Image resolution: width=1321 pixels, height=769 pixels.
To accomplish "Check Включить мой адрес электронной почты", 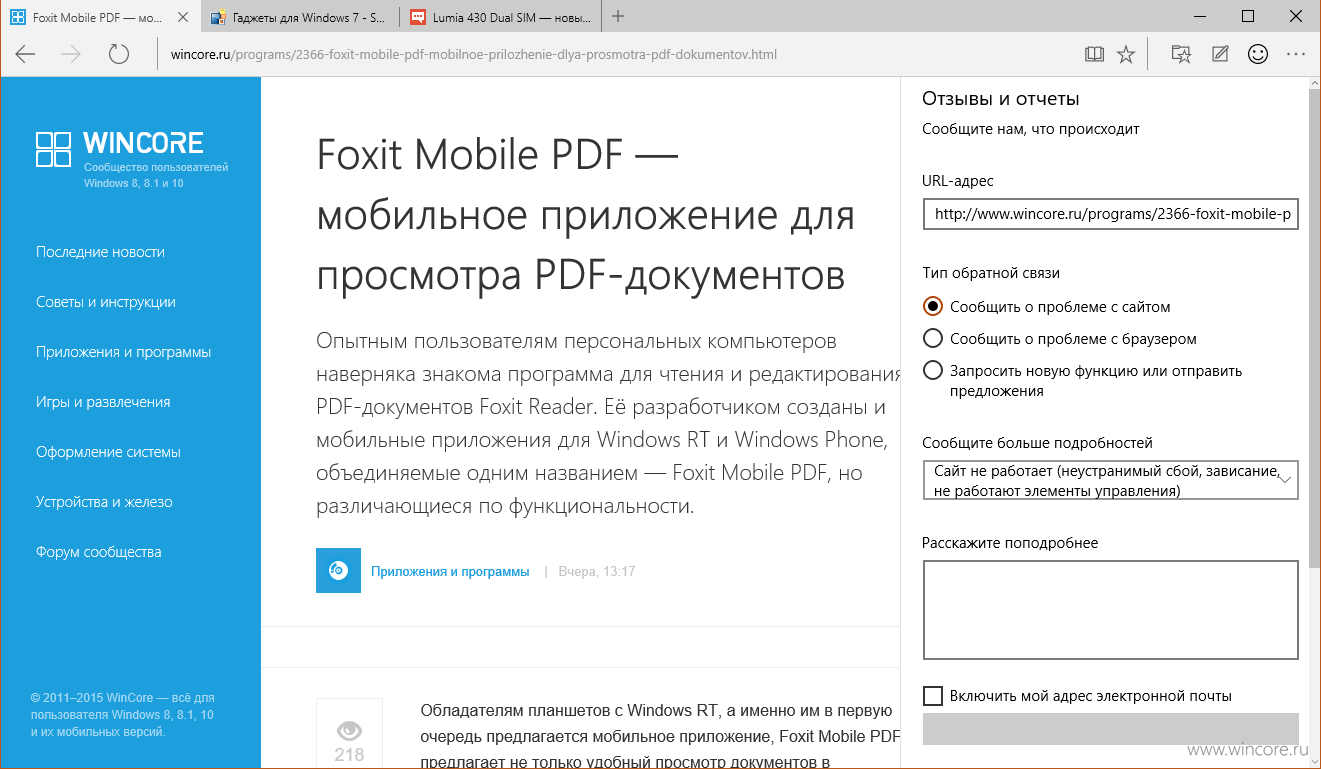I will point(933,695).
